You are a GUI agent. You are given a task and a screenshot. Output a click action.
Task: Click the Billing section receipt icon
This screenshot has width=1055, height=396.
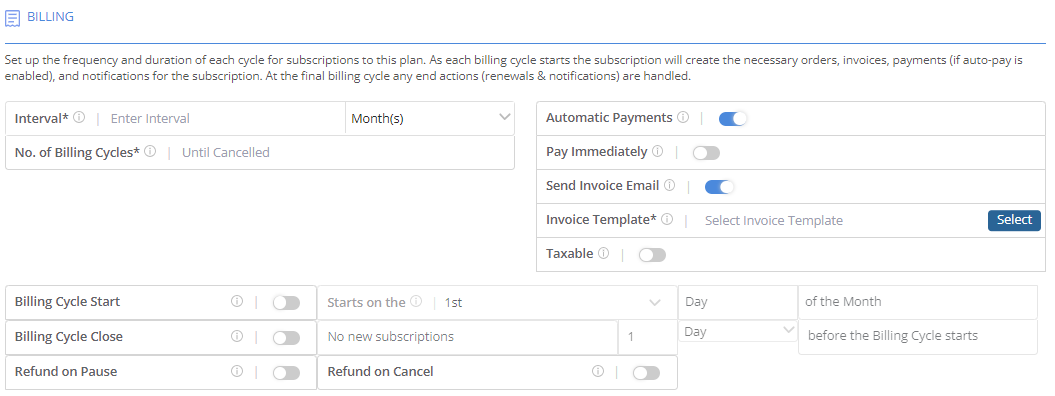12,18
